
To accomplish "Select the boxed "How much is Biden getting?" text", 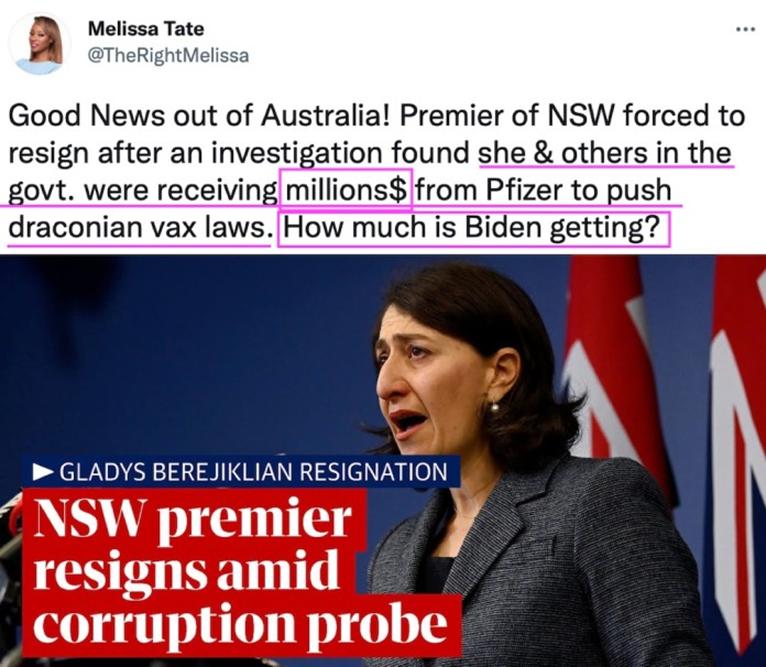I will [473, 228].
